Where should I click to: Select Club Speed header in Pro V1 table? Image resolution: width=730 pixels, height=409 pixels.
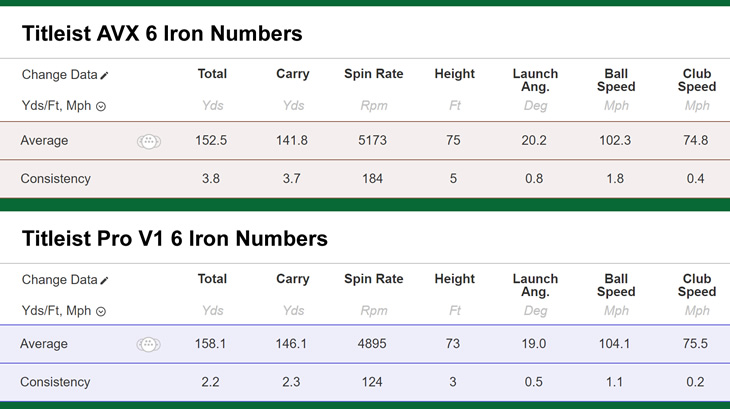(697, 285)
